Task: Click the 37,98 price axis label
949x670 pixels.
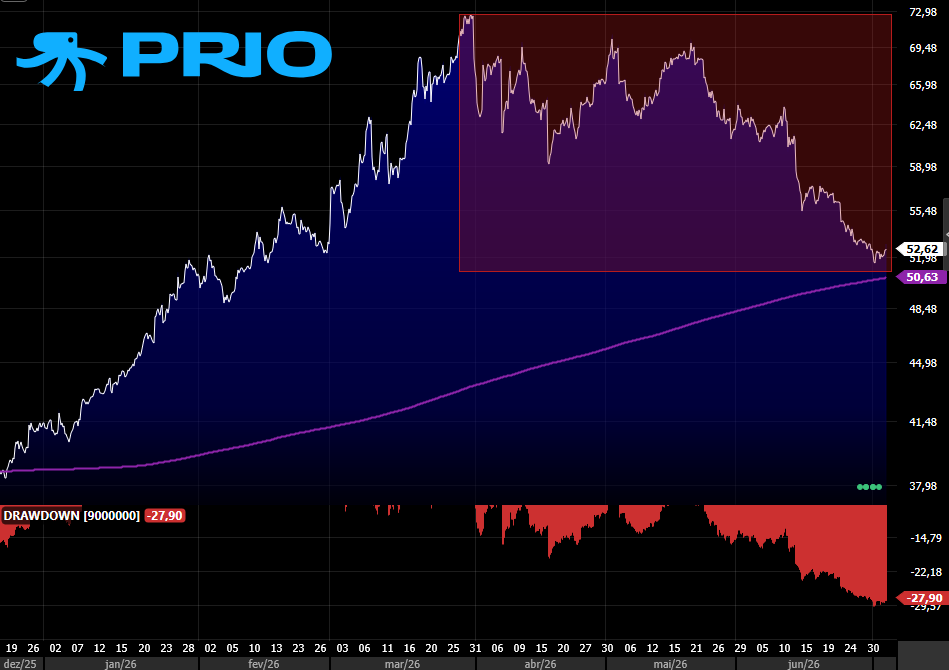Action: pyautogui.click(x=923, y=486)
